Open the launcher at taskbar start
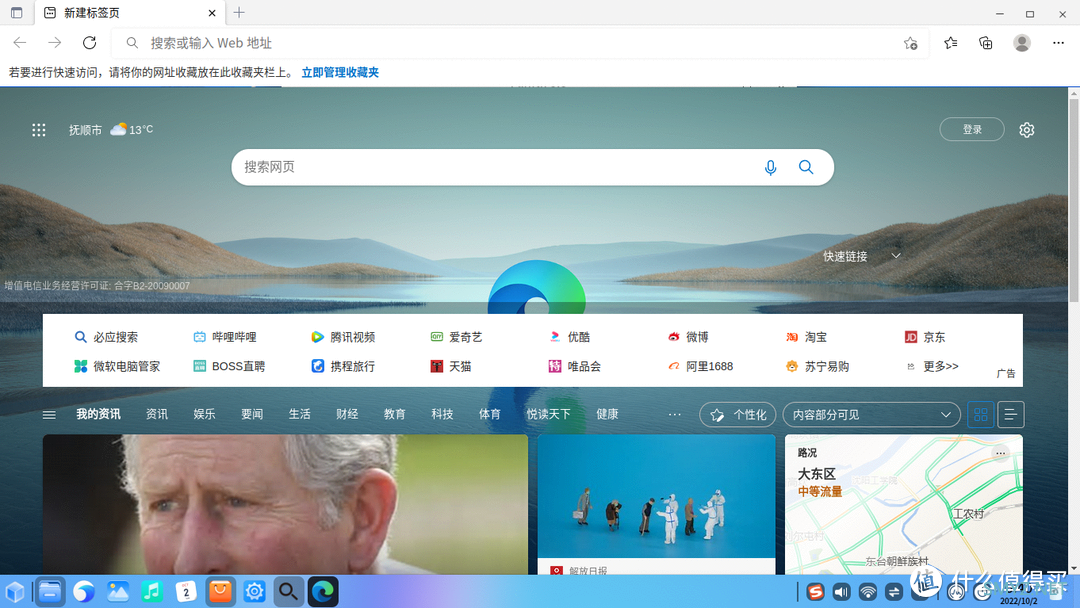 (x=15, y=591)
